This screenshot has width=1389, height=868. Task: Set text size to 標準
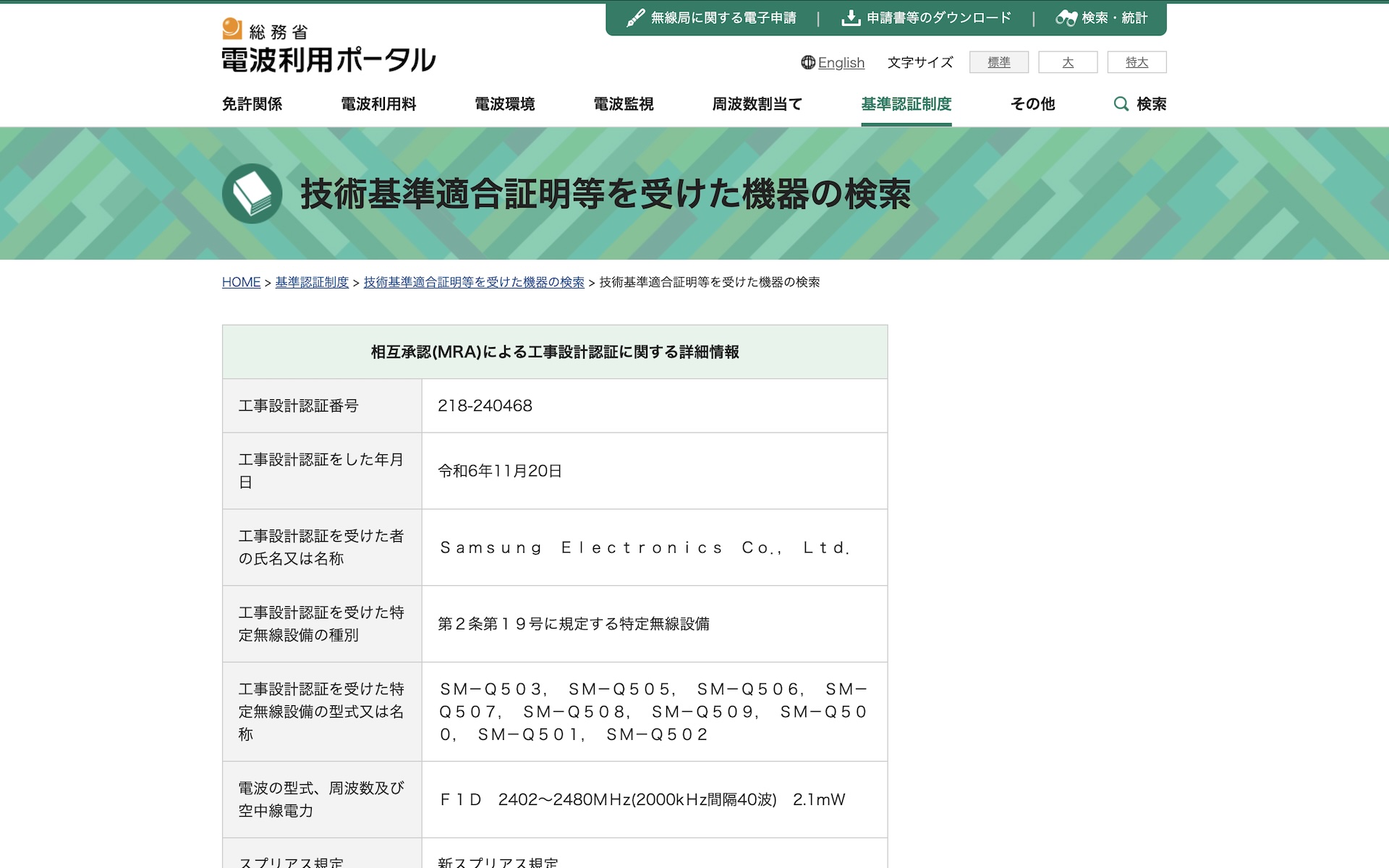coord(998,63)
